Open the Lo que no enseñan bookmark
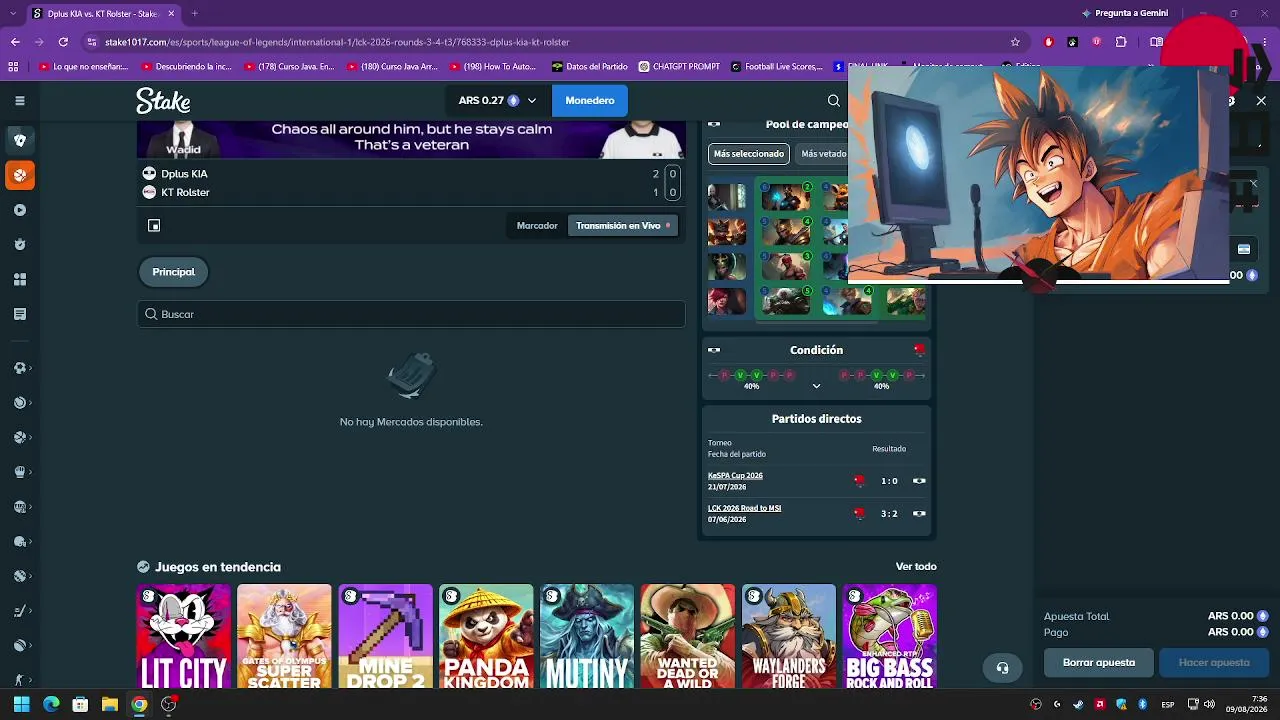 84,67
